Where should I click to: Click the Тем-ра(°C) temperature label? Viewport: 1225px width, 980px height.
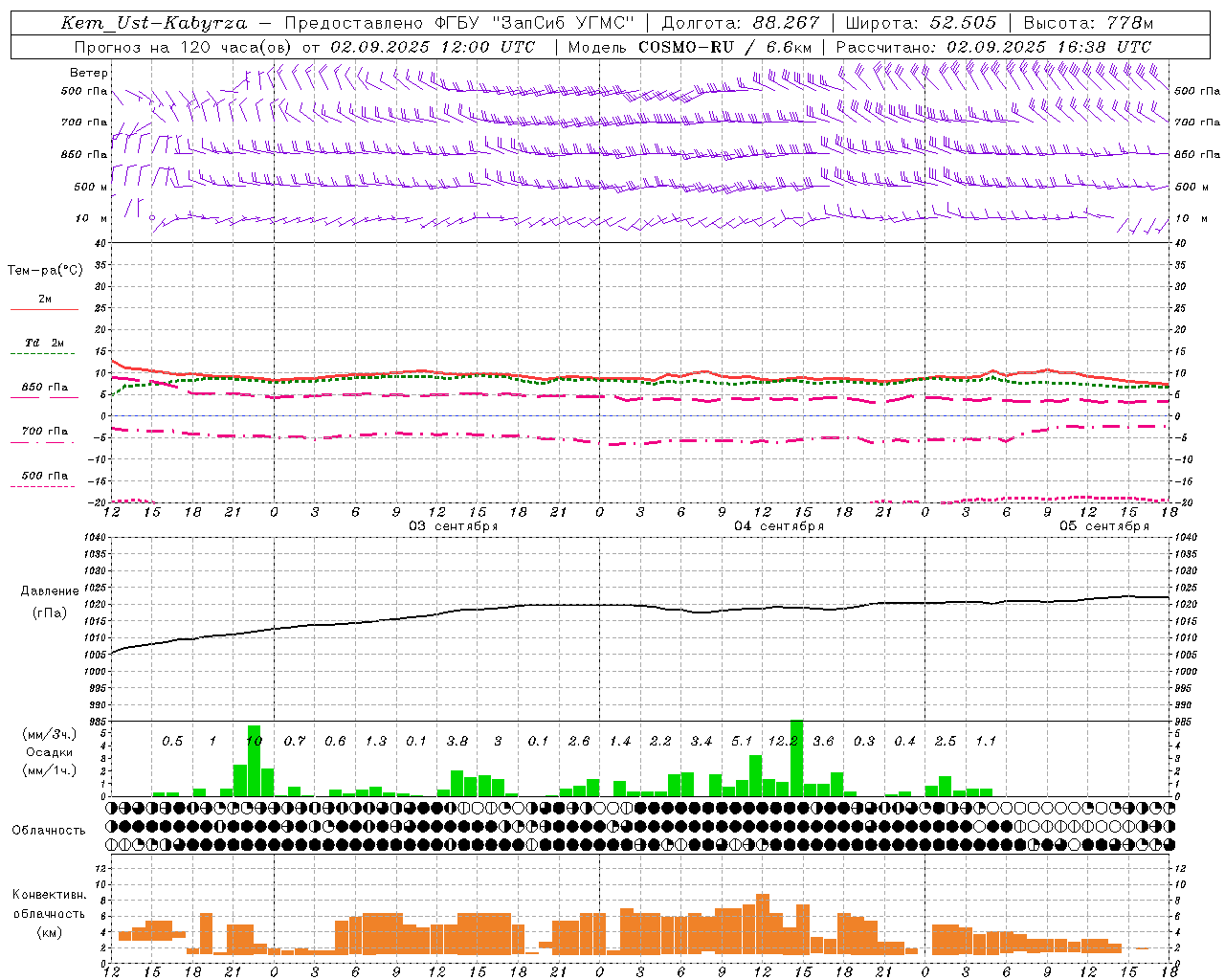tap(45, 271)
